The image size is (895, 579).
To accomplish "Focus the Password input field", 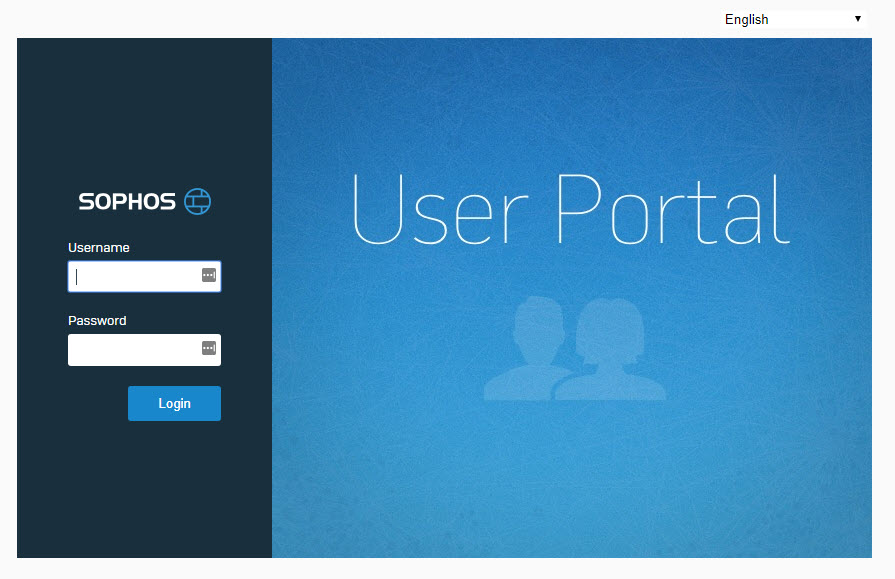I will (144, 349).
